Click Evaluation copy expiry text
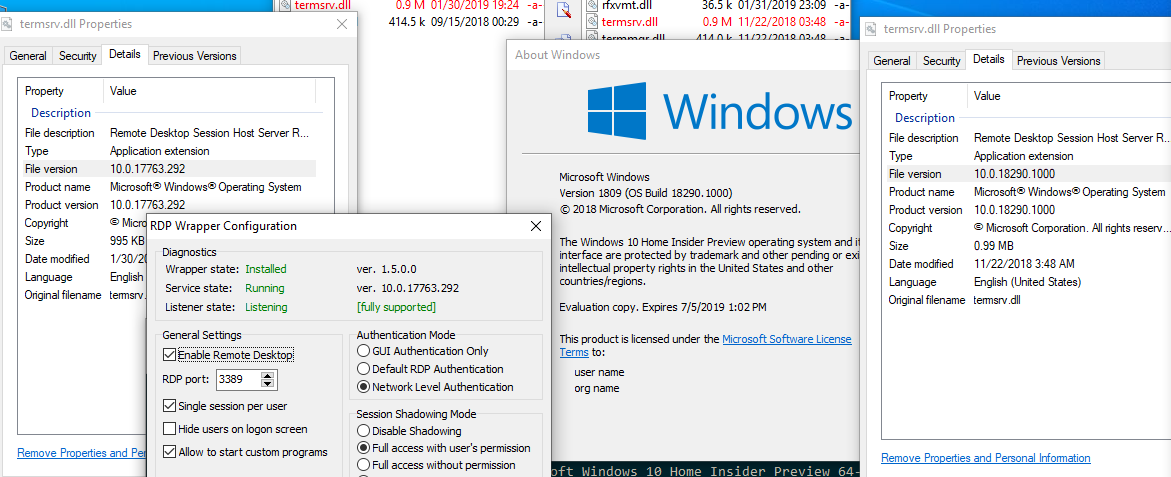This screenshot has height=477, width=1171. click(x=662, y=307)
